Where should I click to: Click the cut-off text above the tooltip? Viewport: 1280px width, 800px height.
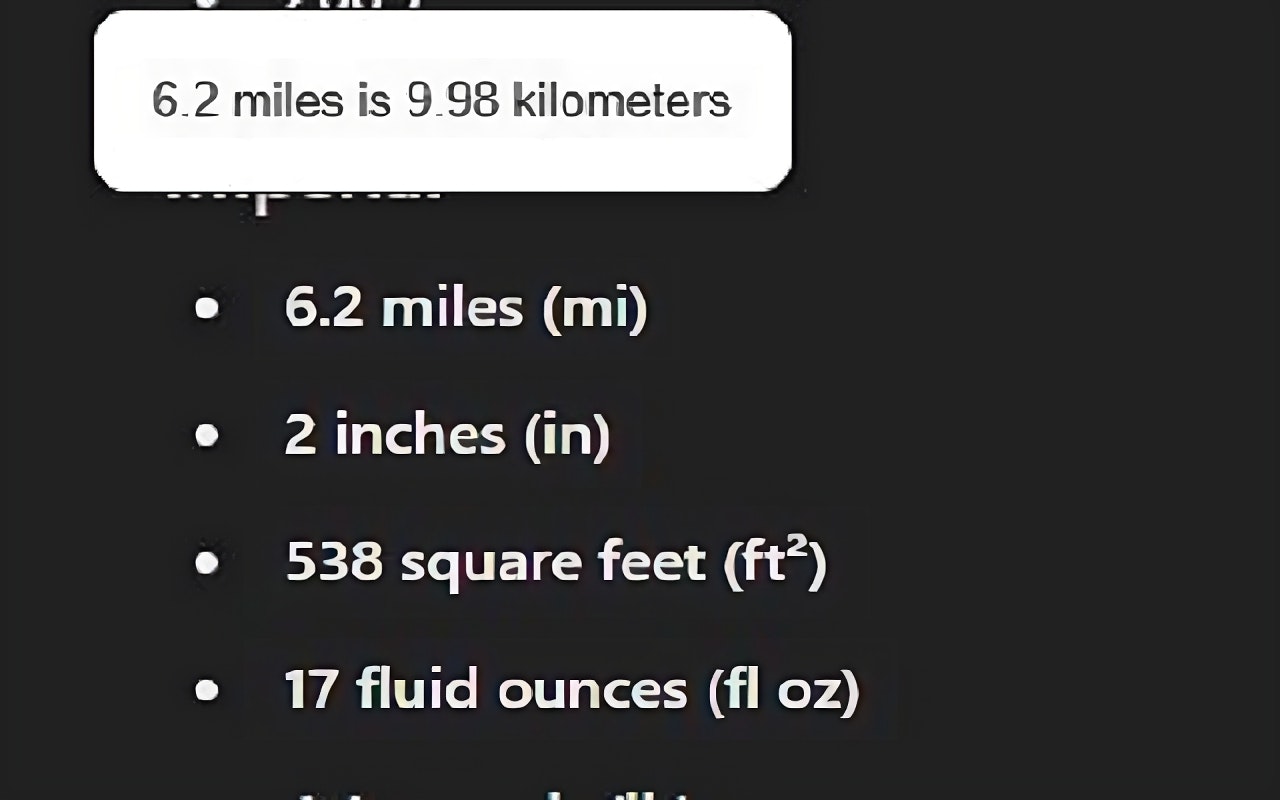tap(350, 5)
